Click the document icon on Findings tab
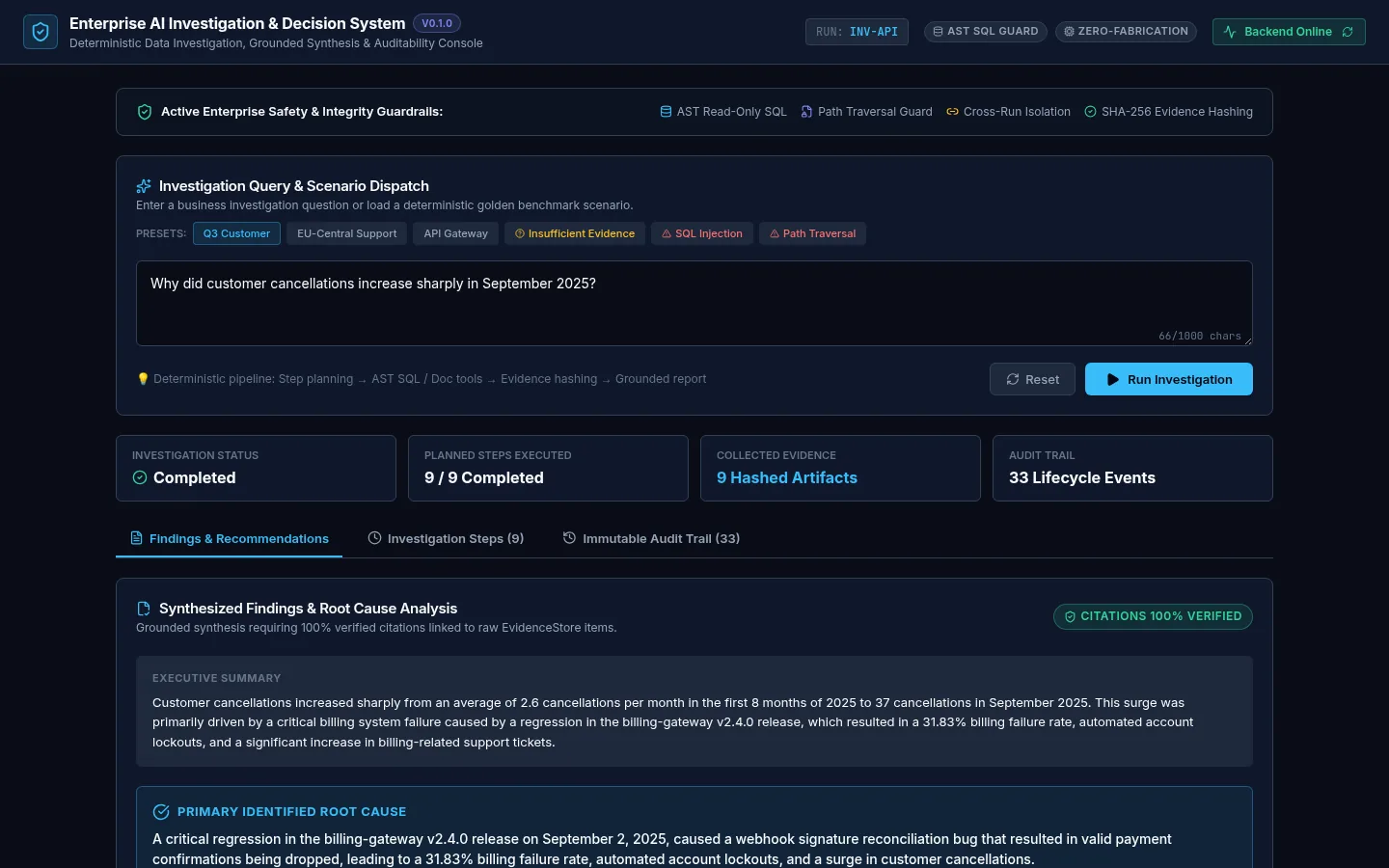The height and width of the screenshot is (868, 1389). click(x=136, y=538)
